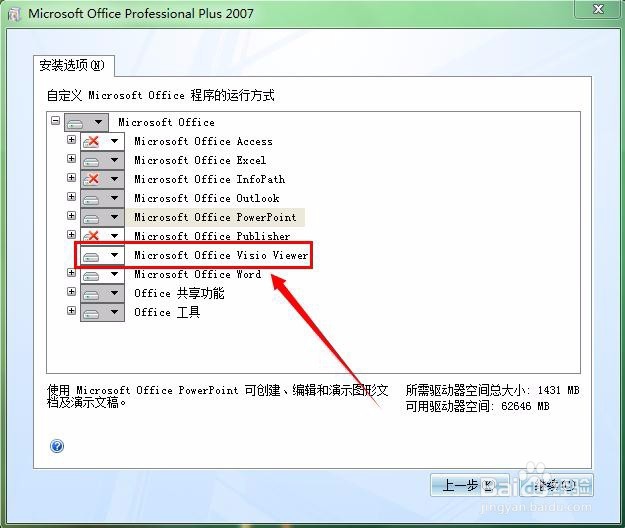625x528 pixels.
Task: Click the drive icon for PowerPoint
Action: point(91,218)
